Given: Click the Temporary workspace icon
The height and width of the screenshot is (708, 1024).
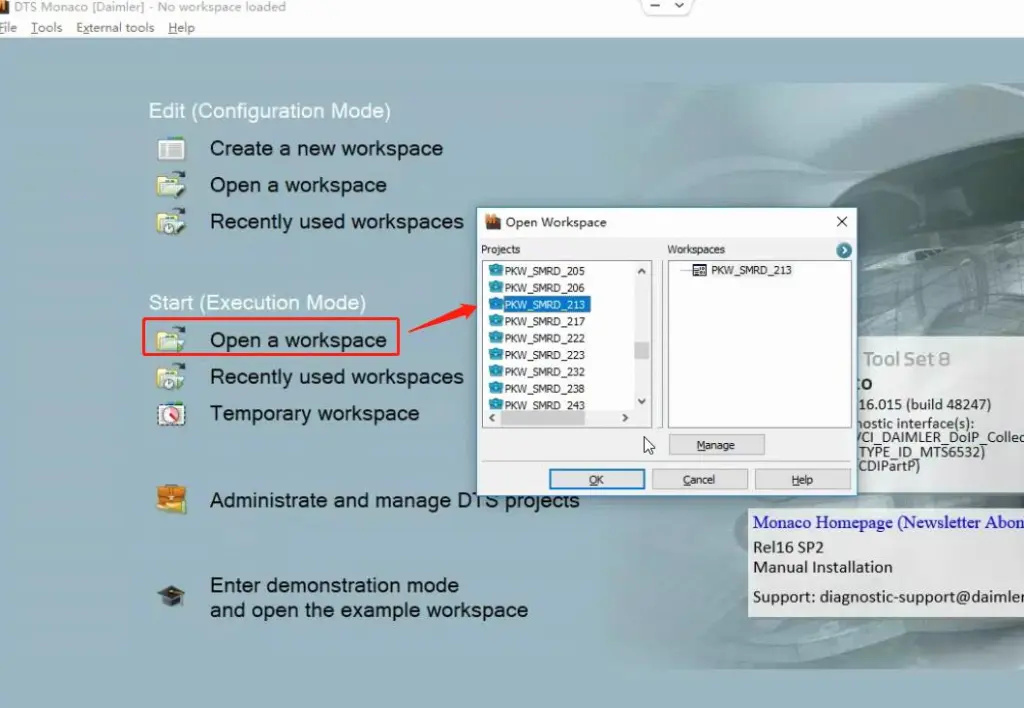Looking at the screenshot, I should click(171, 414).
